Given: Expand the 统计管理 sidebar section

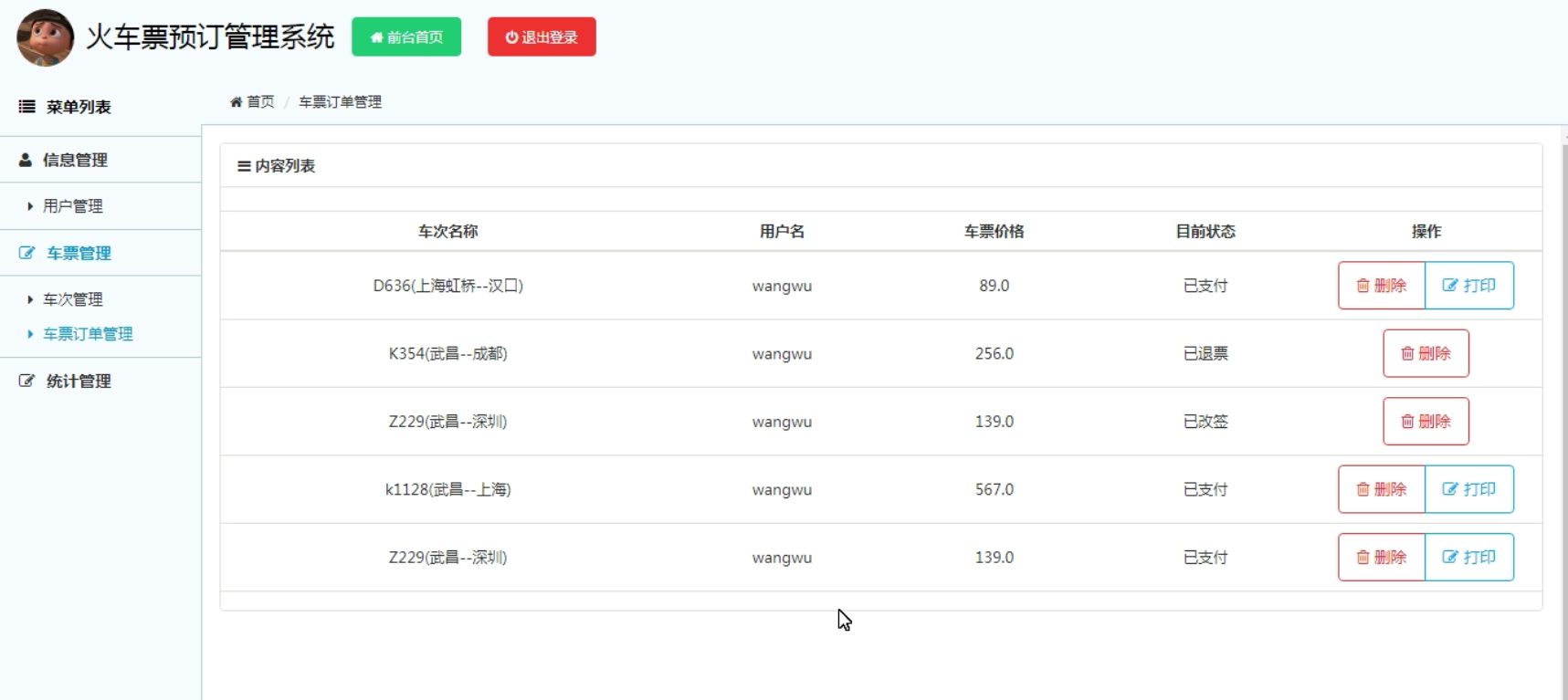Looking at the screenshot, I should coord(79,381).
